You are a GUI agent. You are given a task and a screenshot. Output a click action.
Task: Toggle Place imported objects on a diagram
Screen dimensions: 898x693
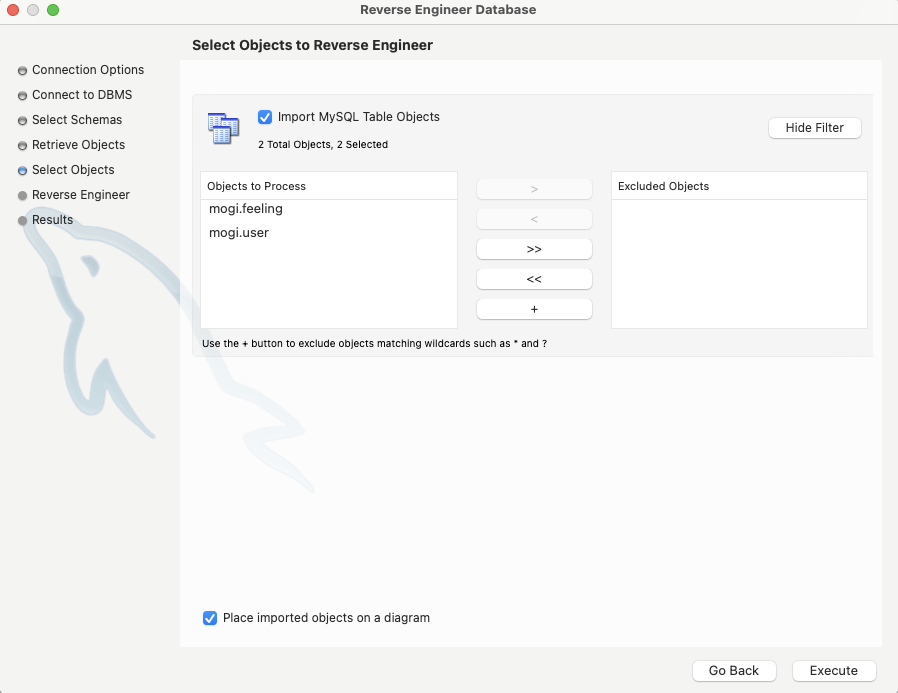[x=210, y=618]
